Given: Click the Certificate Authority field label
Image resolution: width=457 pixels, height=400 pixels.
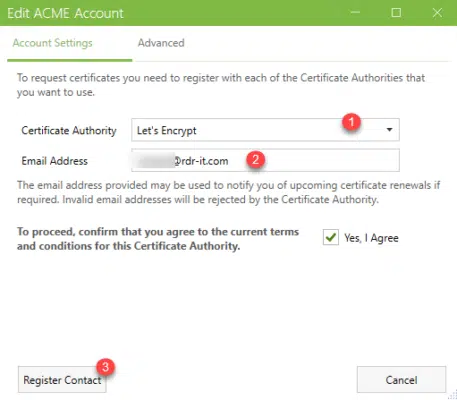Looking at the screenshot, I should point(69,130).
